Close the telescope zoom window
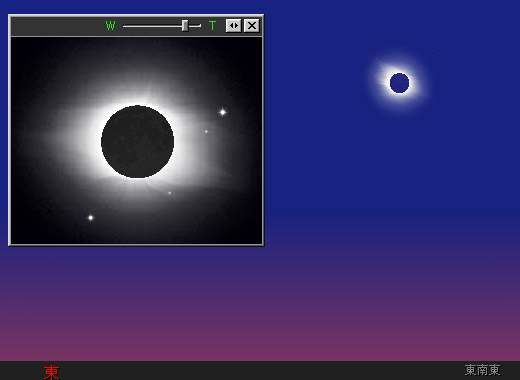520x380 pixels. [252, 26]
